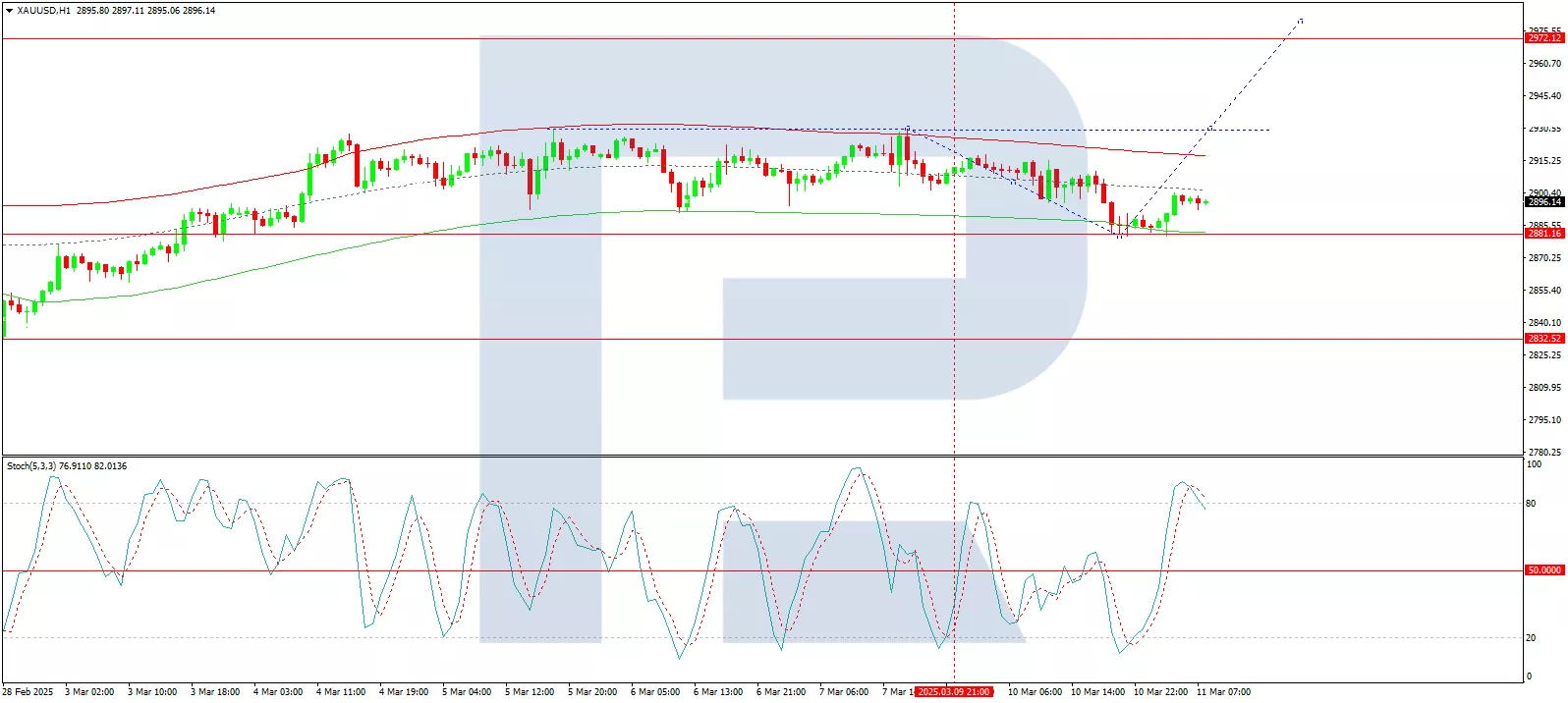
Task: Select the current price label 2896.14
Action: coord(1543,202)
